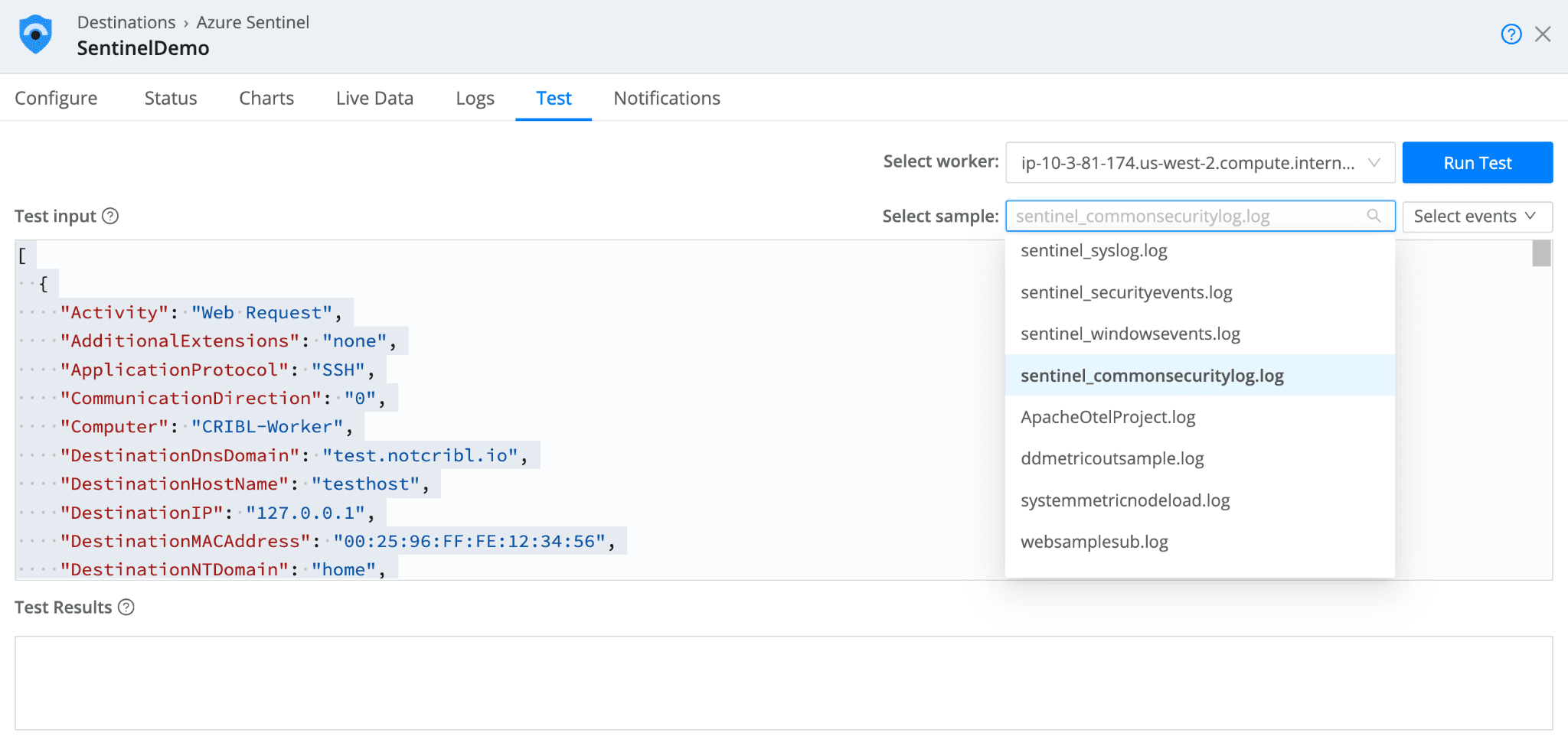Screen dimensions: 1568x746
Task: Click the Test input help icon
Action: tap(110, 217)
